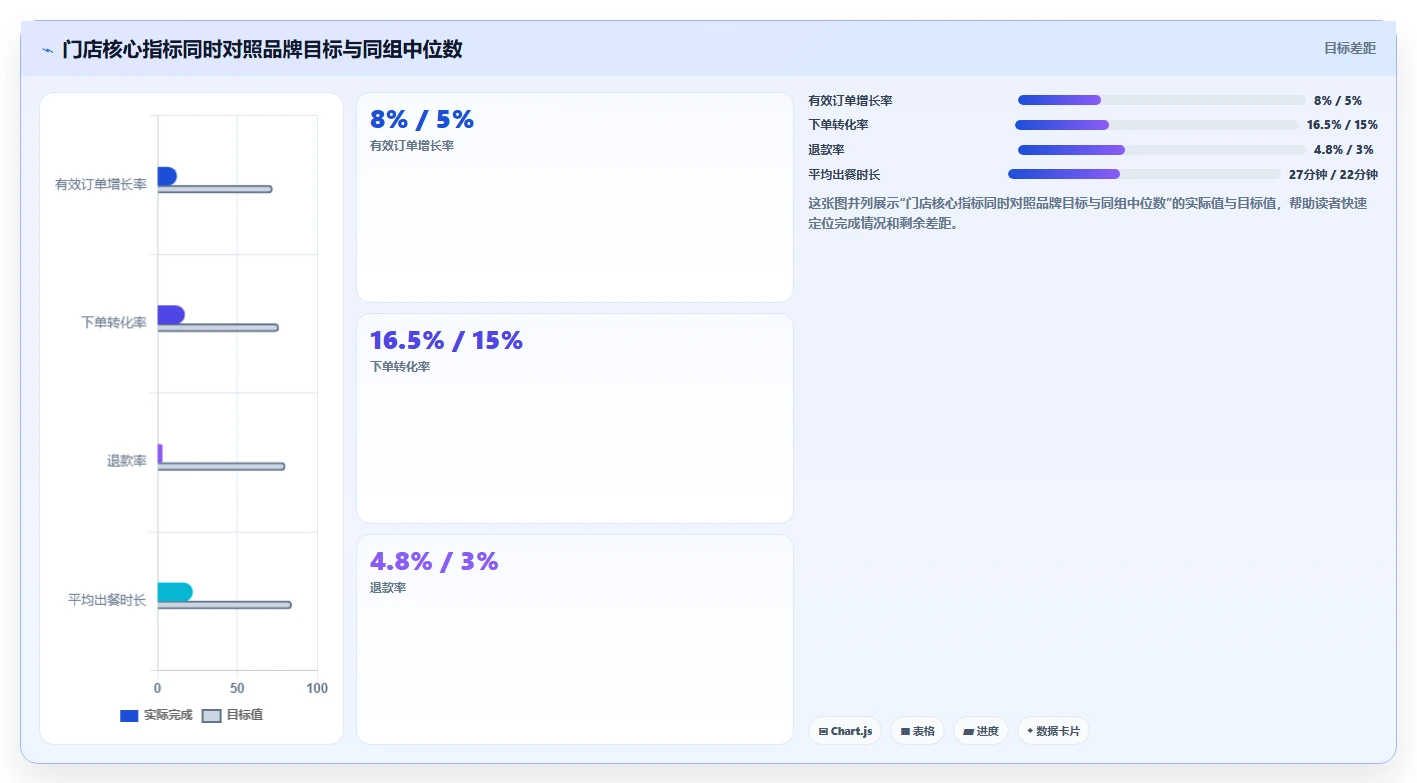Click the gray target bar for 平均出餐时长

[x=225, y=605]
